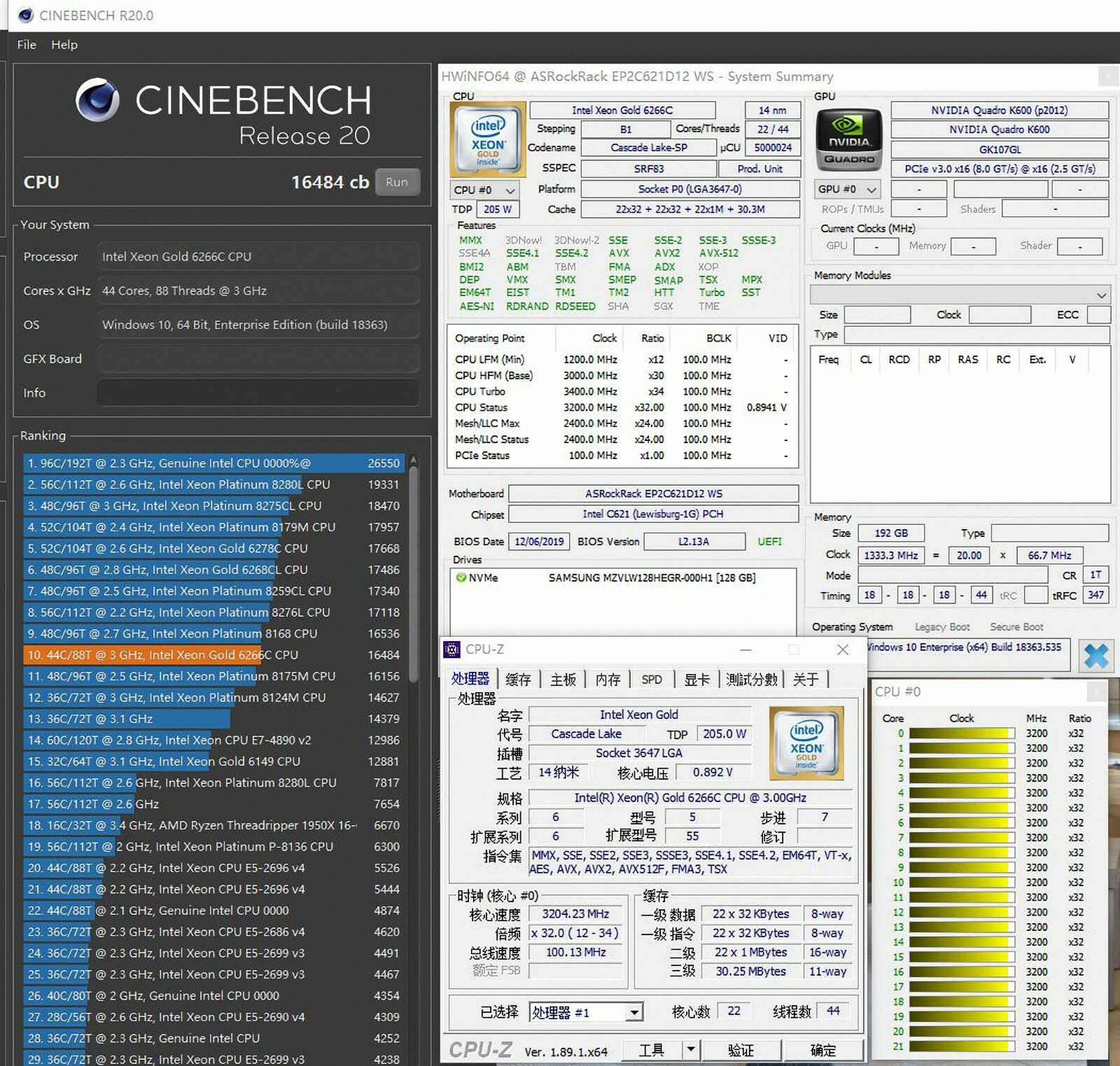Click the Intel Xeon Gold badge in HWiNFO
This screenshot has height=1066, width=1120.
coord(488,139)
